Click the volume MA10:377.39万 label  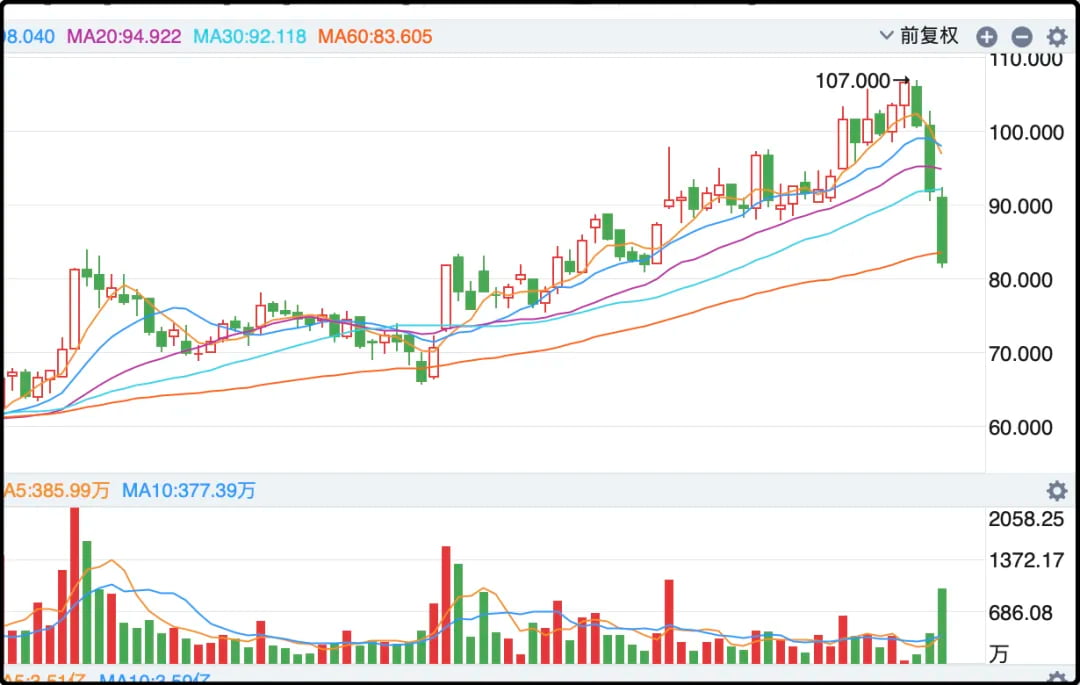coord(189,491)
